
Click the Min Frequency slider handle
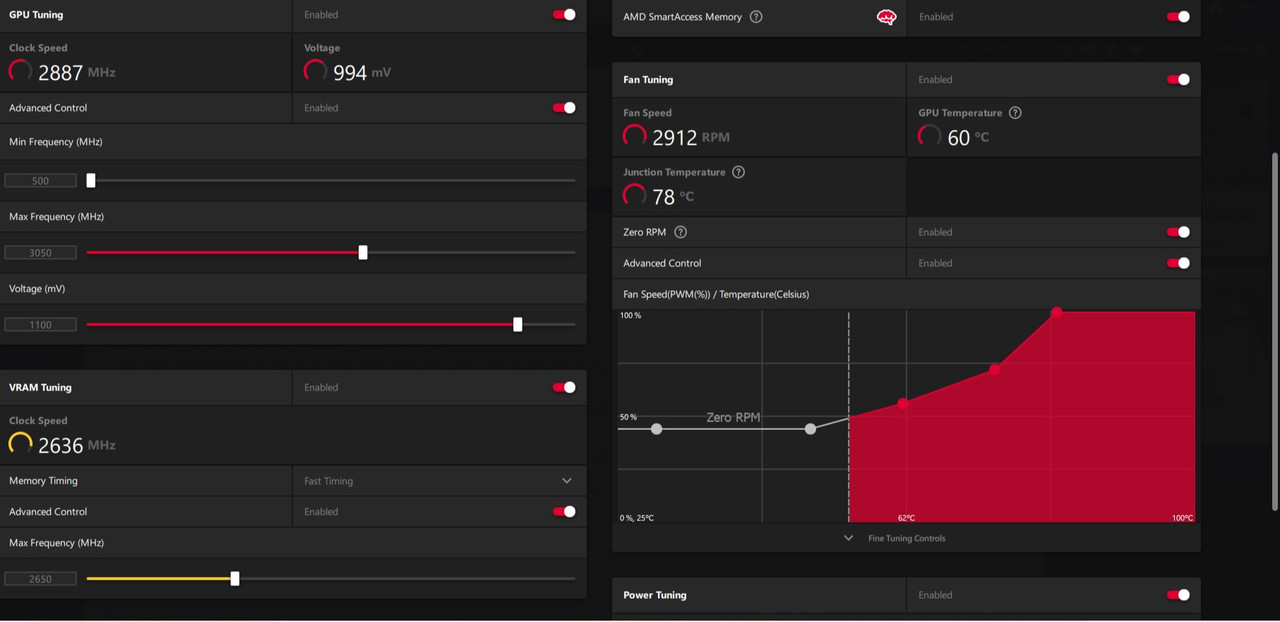[91, 181]
